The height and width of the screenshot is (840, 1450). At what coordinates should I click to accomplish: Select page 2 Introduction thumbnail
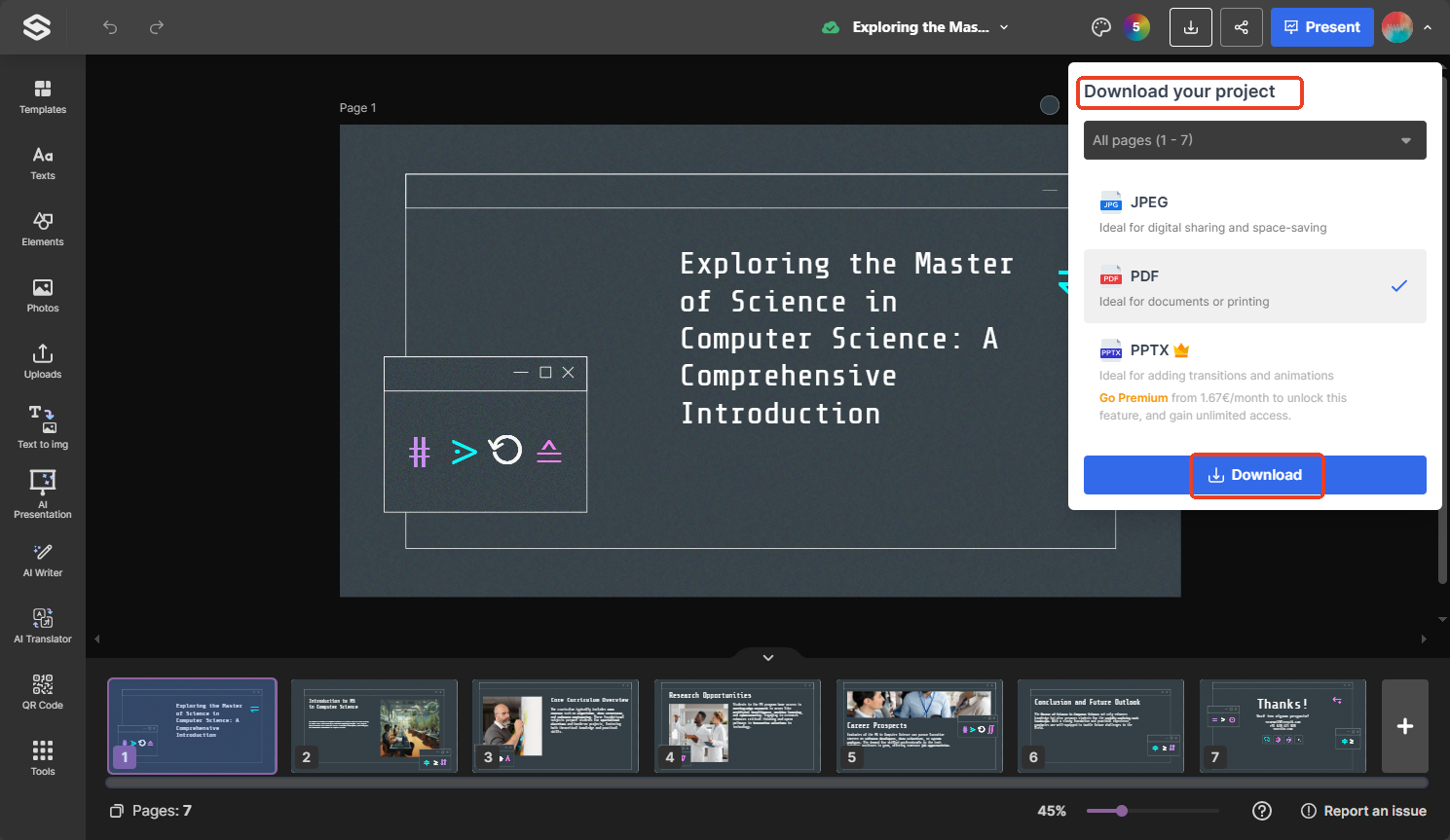pyautogui.click(x=374, y=726)
